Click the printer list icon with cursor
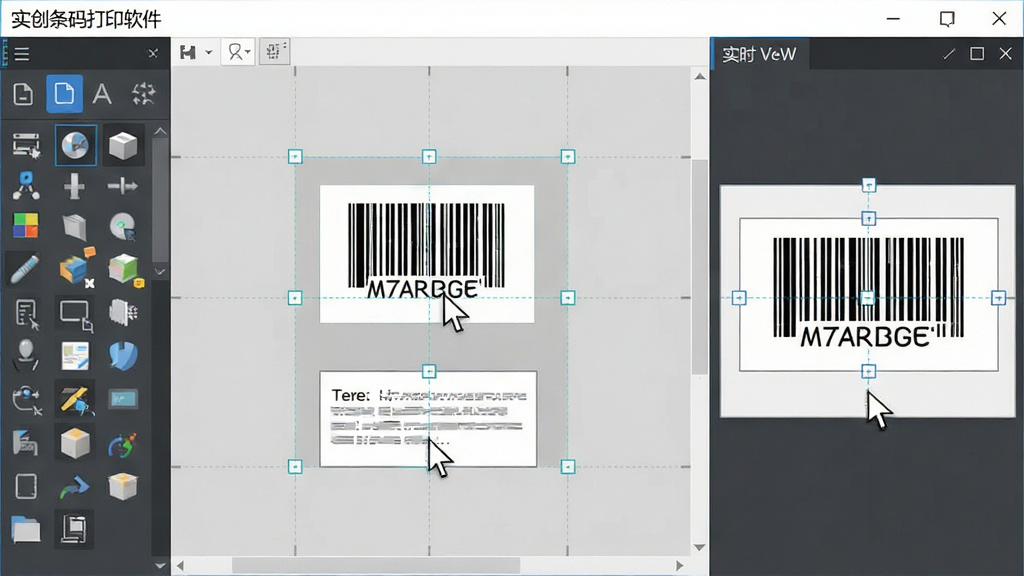 click(26, 145)
